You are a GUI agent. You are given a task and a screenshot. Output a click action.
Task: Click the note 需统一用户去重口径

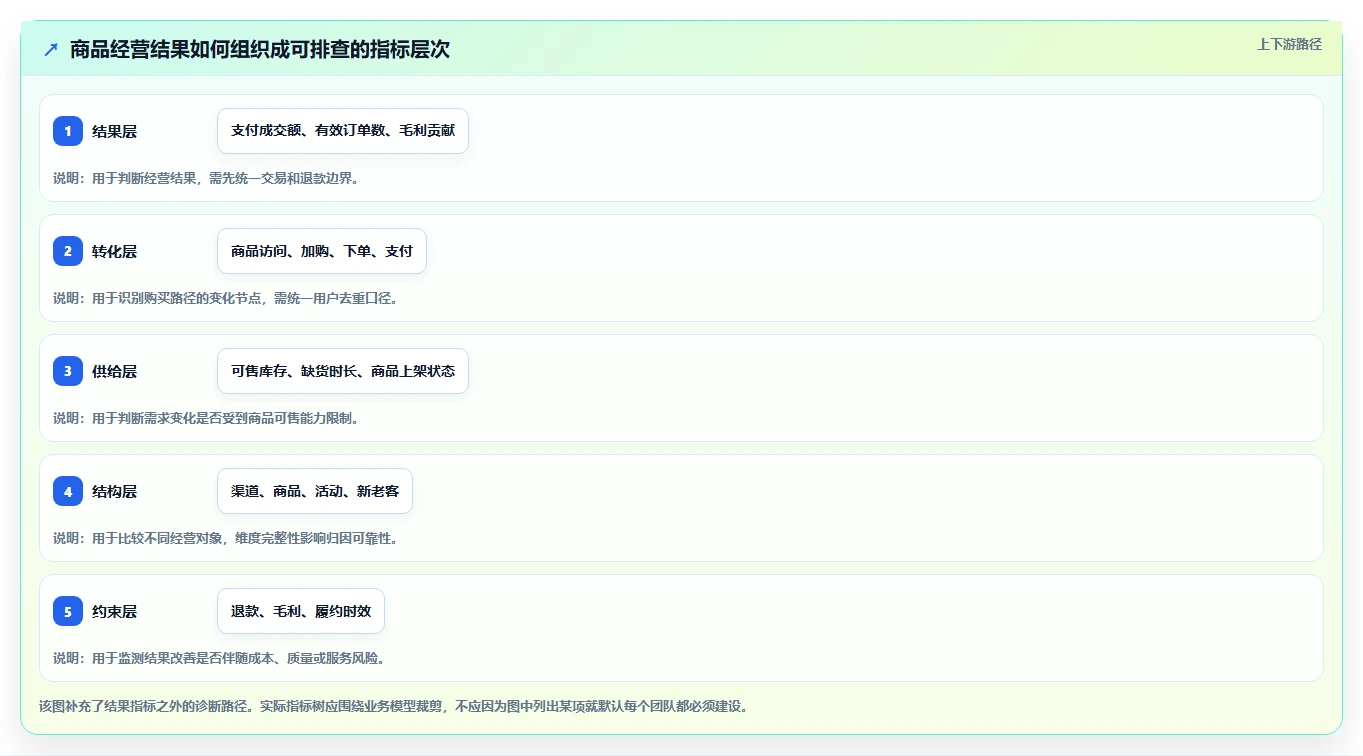click(x=336, y=298)
